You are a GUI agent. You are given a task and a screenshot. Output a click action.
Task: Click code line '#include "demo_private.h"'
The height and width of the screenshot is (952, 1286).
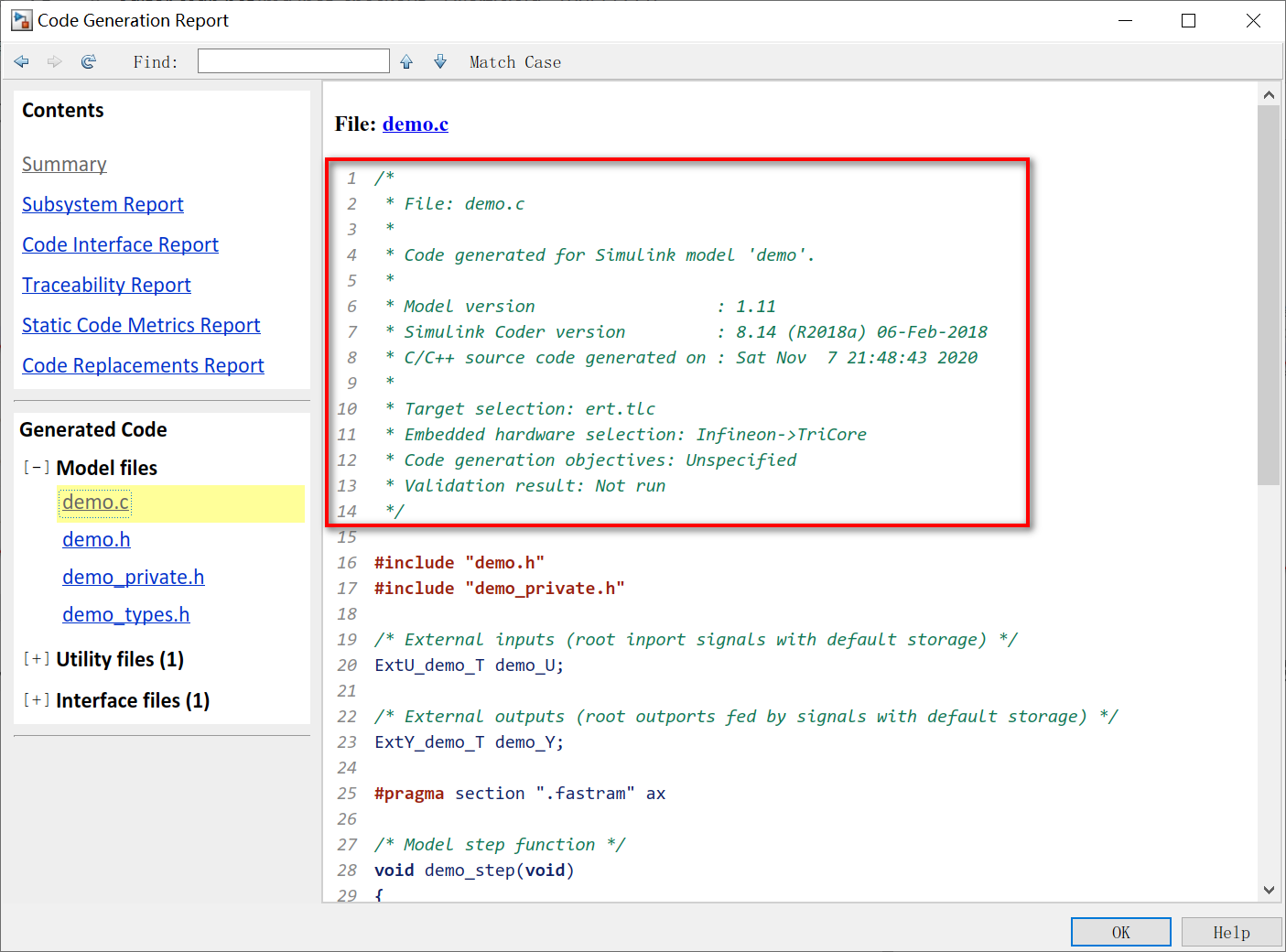pos(500,588)
